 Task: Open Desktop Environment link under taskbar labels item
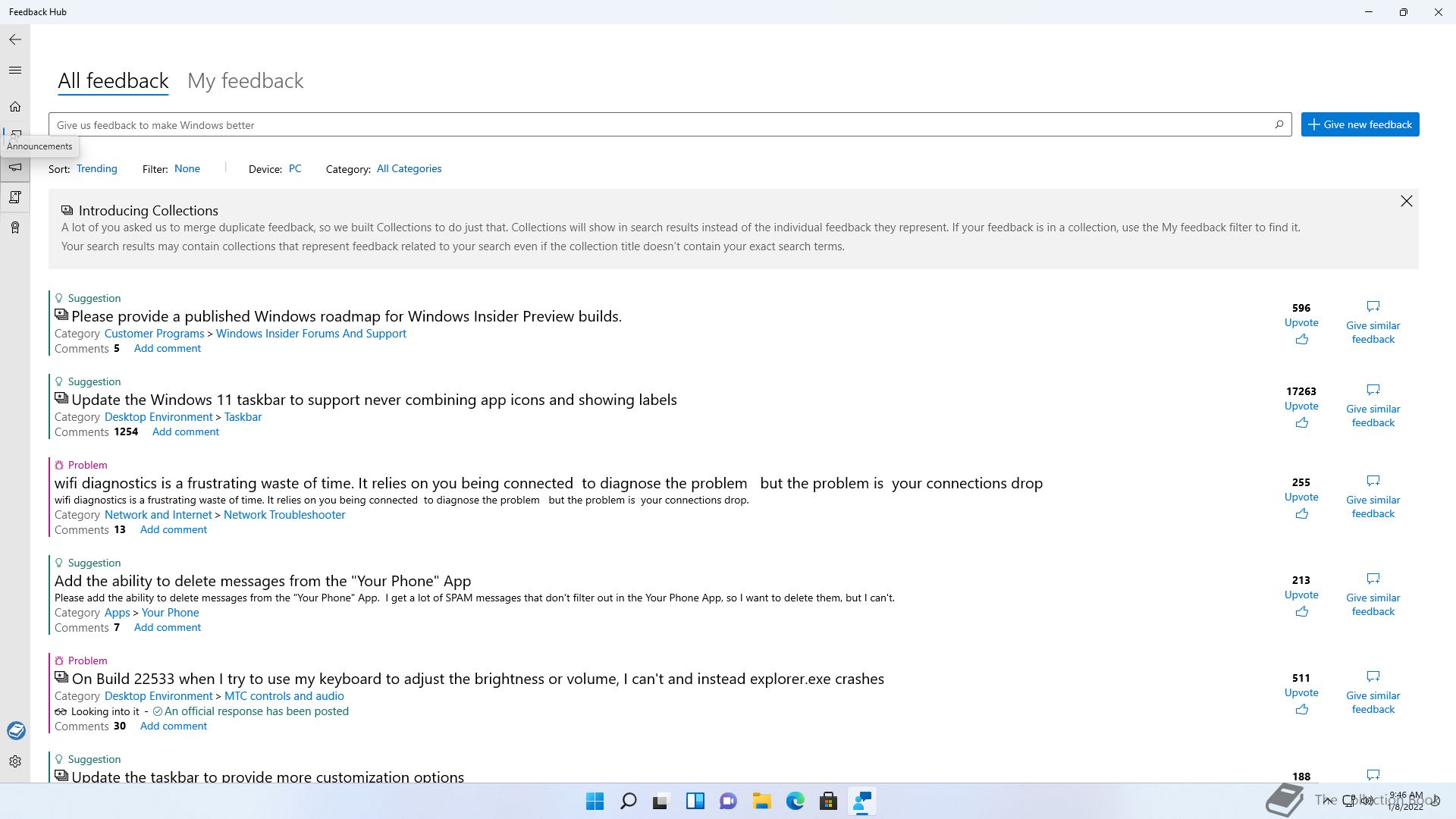pos(158,417)
